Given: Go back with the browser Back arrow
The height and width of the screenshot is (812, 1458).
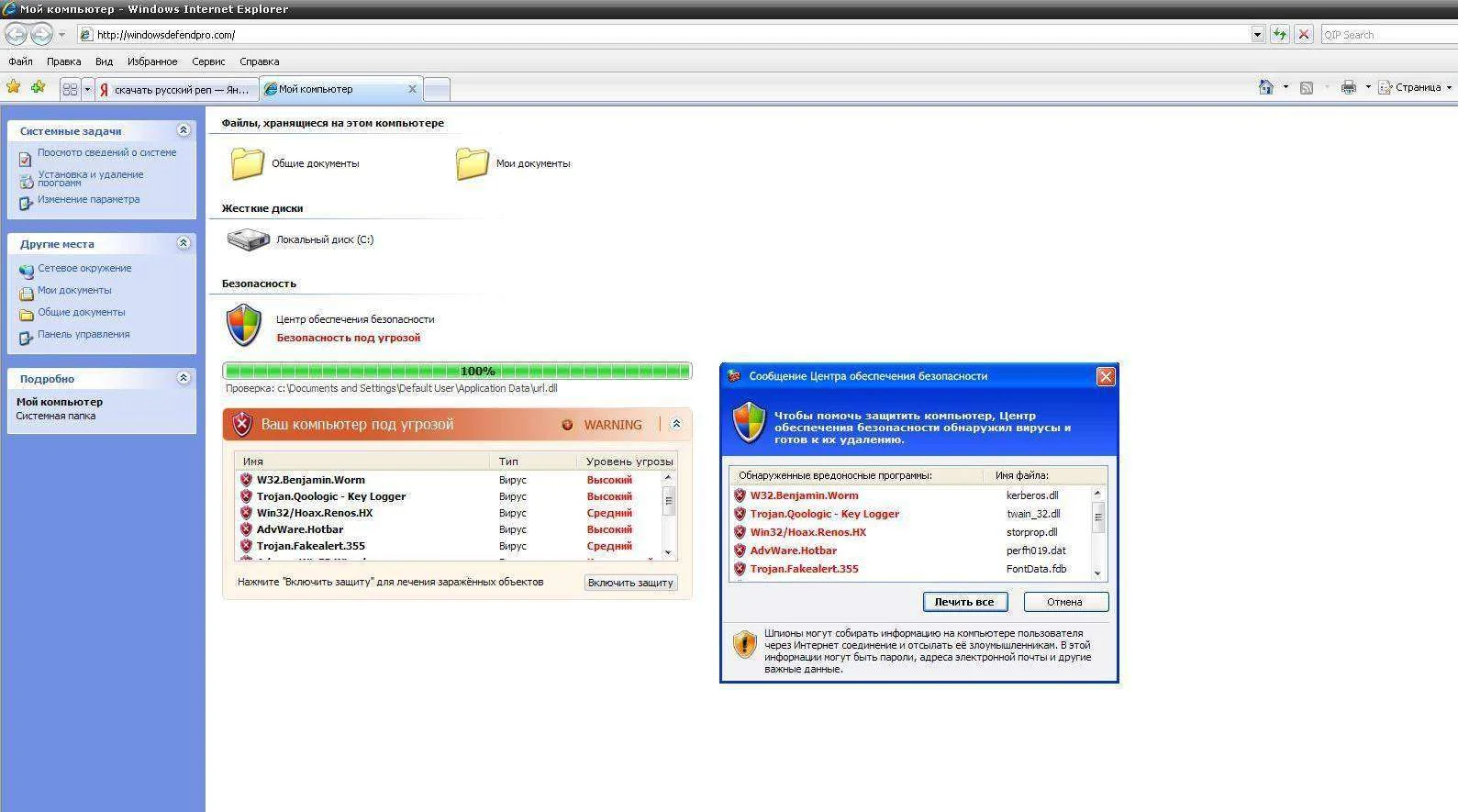Looking at the screenshot, I should 16,35.
